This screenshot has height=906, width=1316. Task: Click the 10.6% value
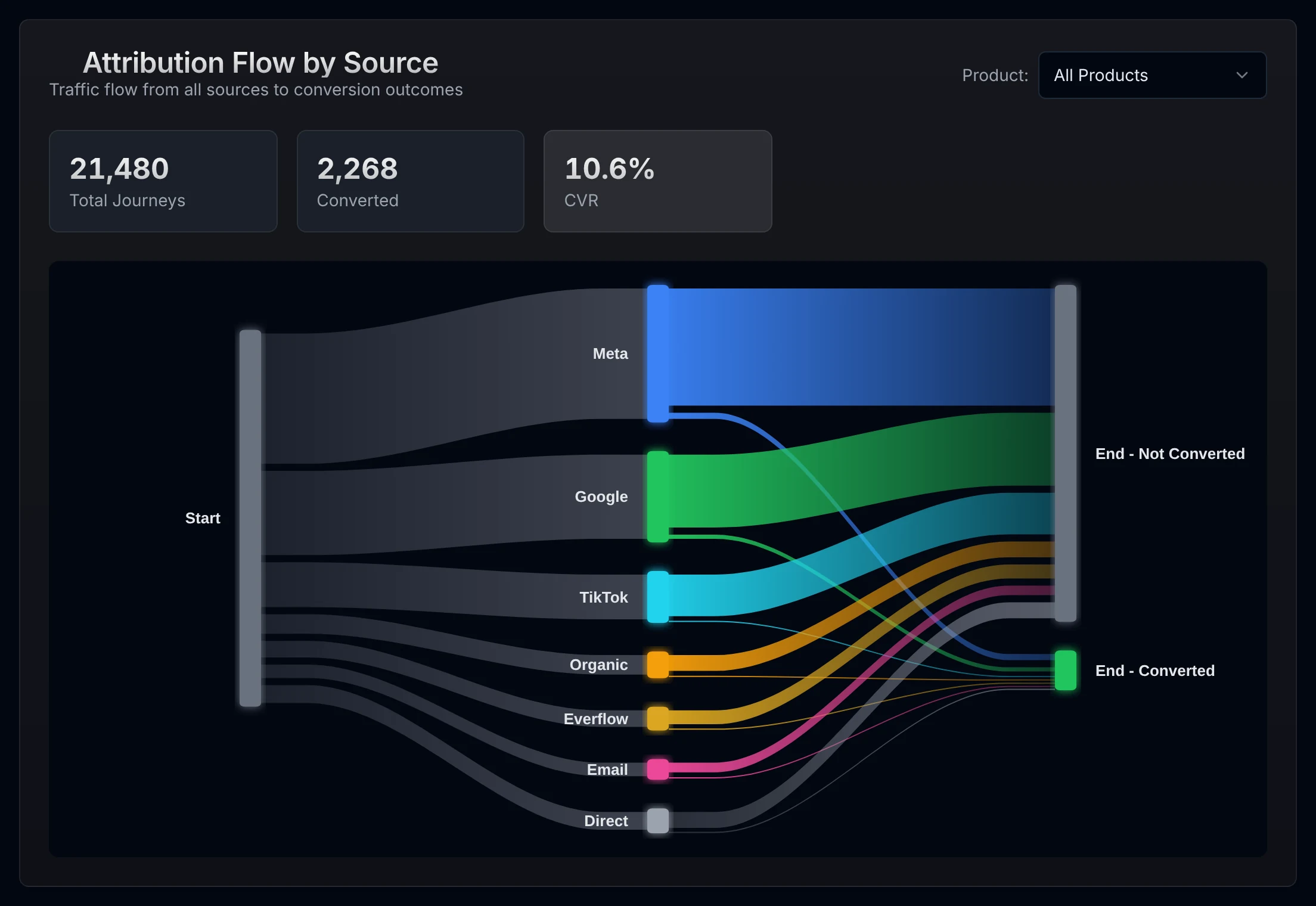coord(609,169)
